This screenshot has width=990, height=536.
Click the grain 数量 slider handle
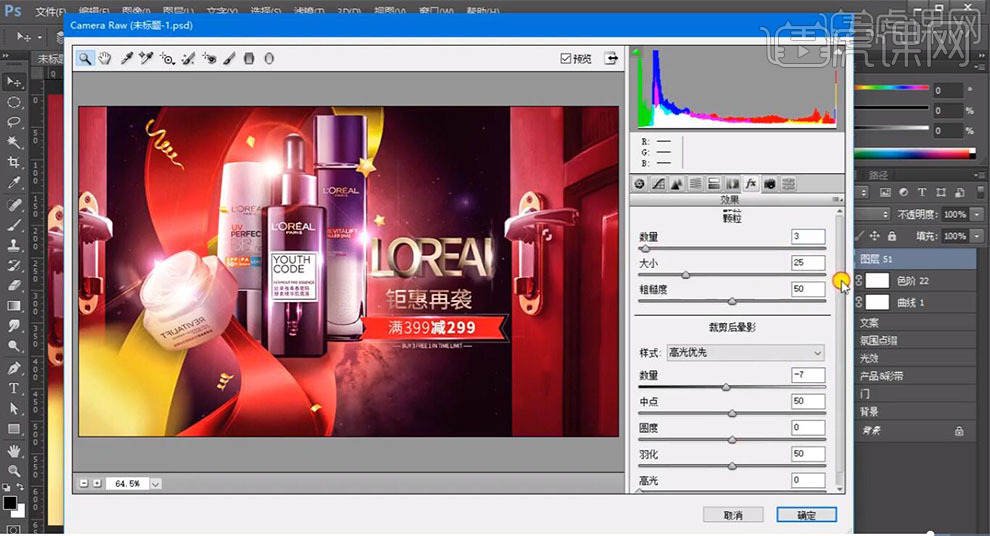click(645, 249)
